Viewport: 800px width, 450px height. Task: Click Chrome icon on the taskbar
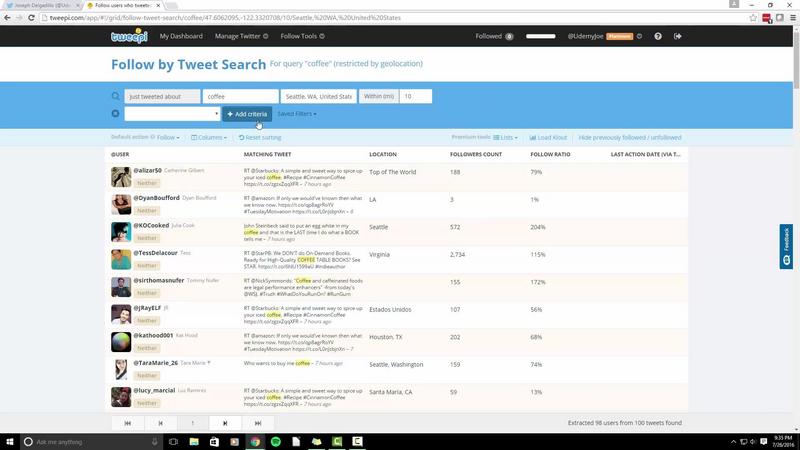point(255,442)
